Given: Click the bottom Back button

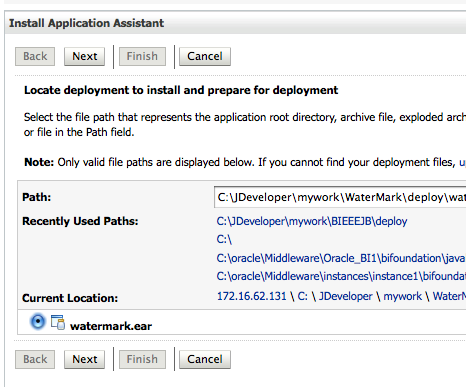Looking at the screenshot, I should point(35,359).
